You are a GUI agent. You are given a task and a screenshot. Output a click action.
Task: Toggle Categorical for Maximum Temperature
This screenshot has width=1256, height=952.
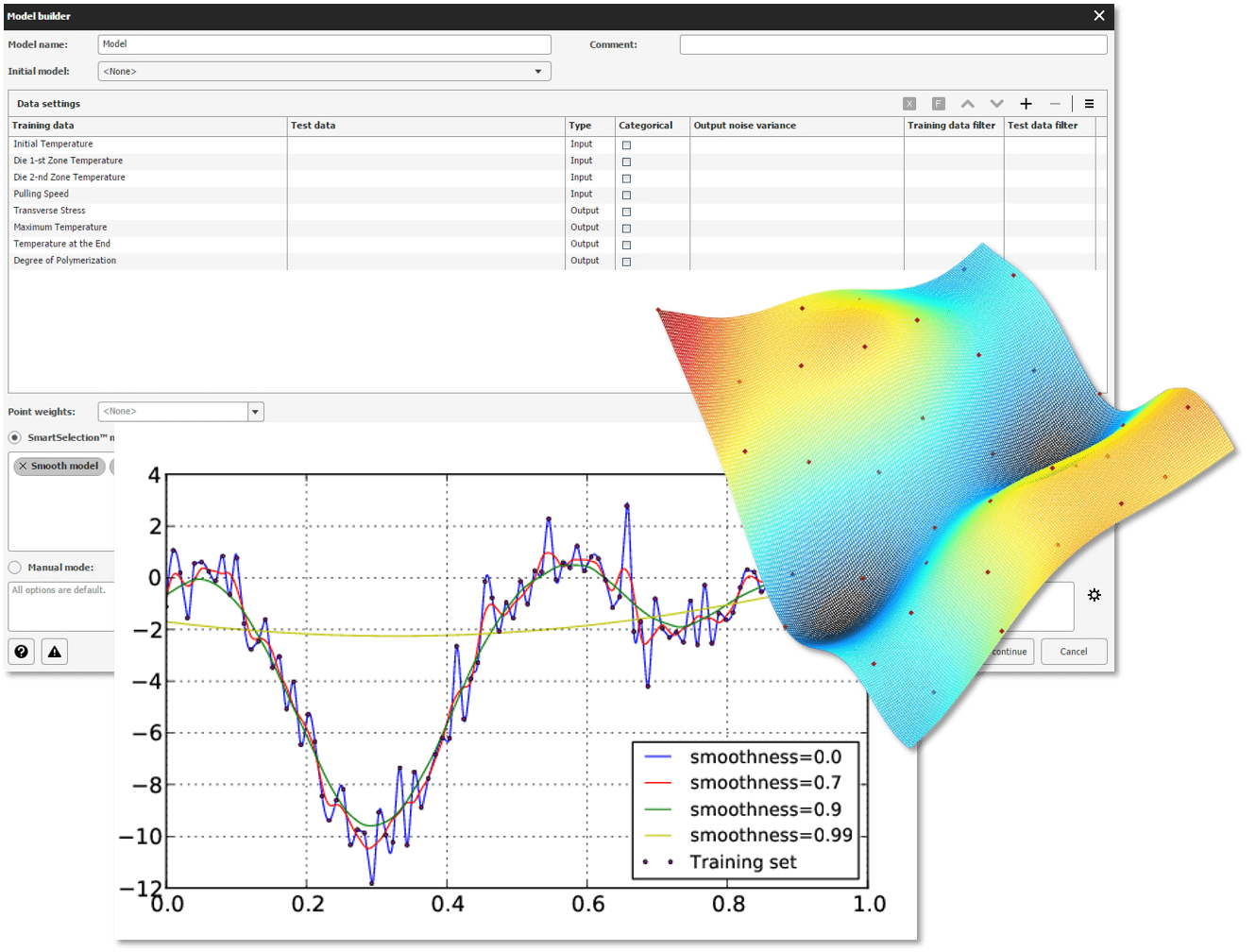click(626, 229)
